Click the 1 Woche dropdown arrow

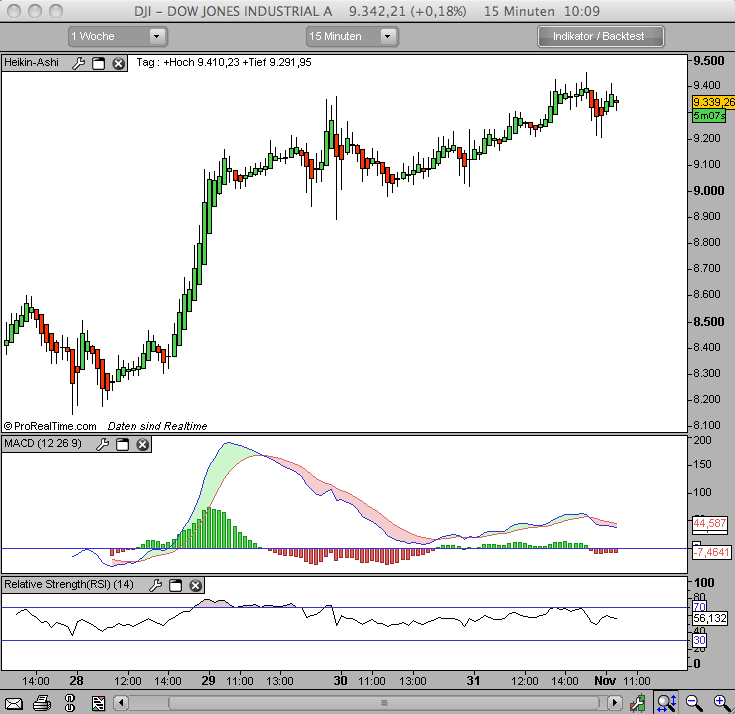pyautogui.click(x=157, y=36)
